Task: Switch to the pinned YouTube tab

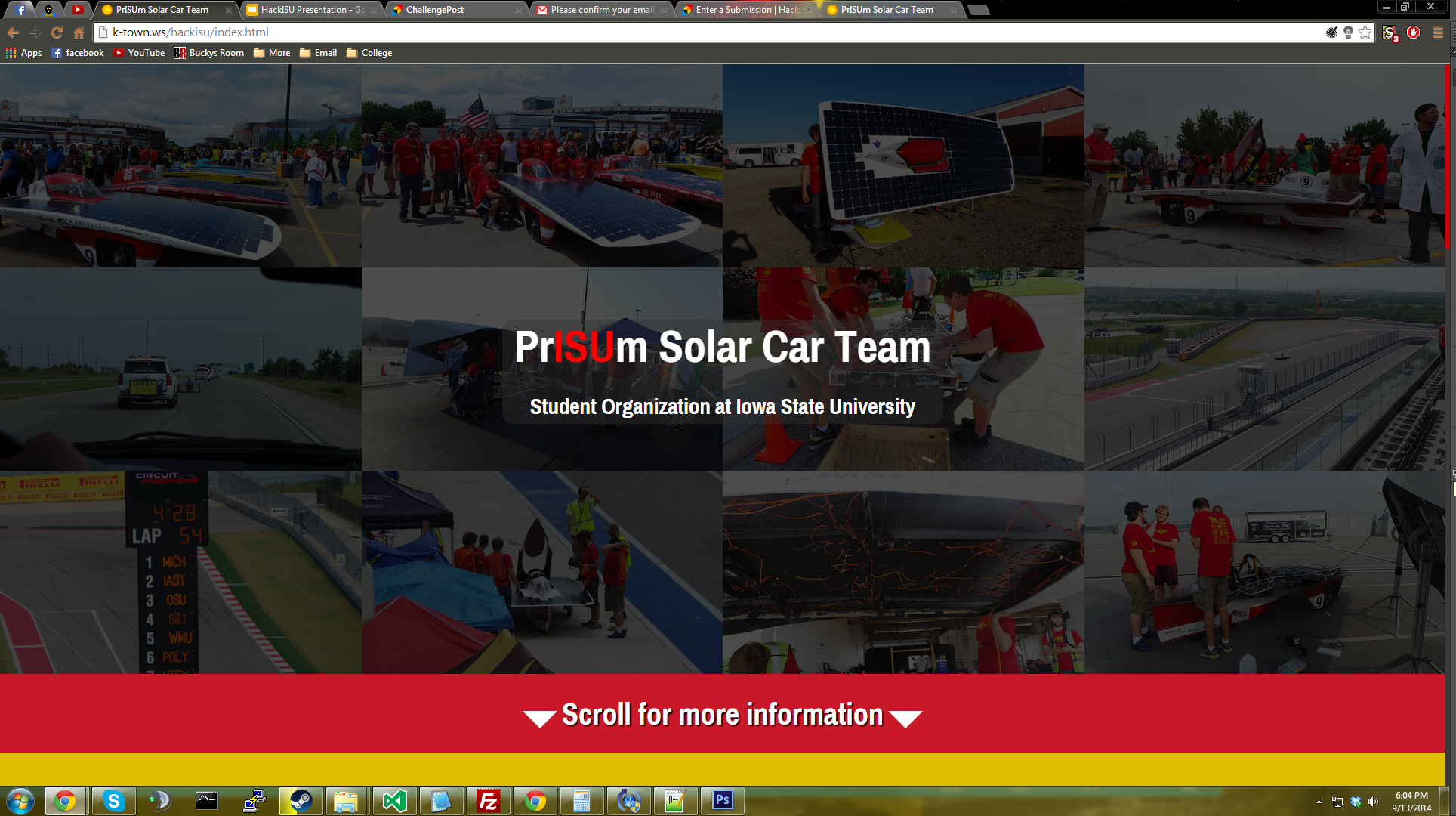Action: pos(78,10)
